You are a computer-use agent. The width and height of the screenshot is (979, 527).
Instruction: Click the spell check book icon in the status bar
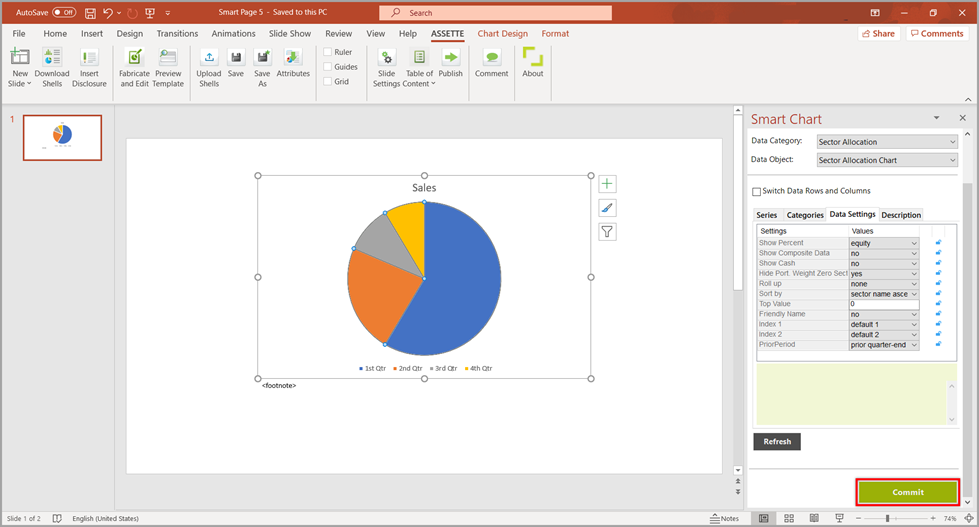[57, 518]
